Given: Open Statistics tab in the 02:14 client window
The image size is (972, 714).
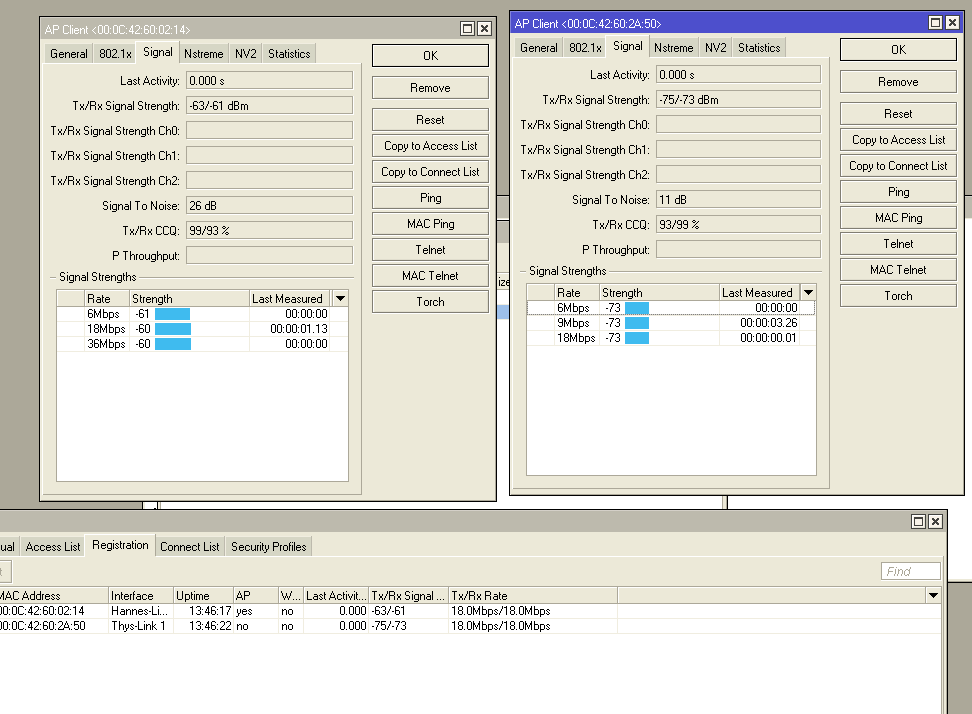Looking at the screenshot, I should tap(289, 54).
